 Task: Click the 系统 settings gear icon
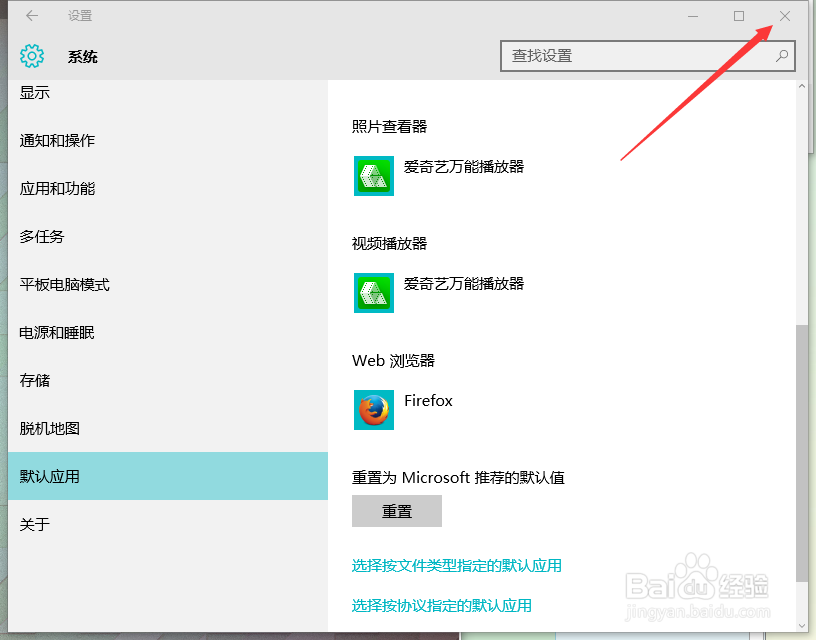click(31, 56)
